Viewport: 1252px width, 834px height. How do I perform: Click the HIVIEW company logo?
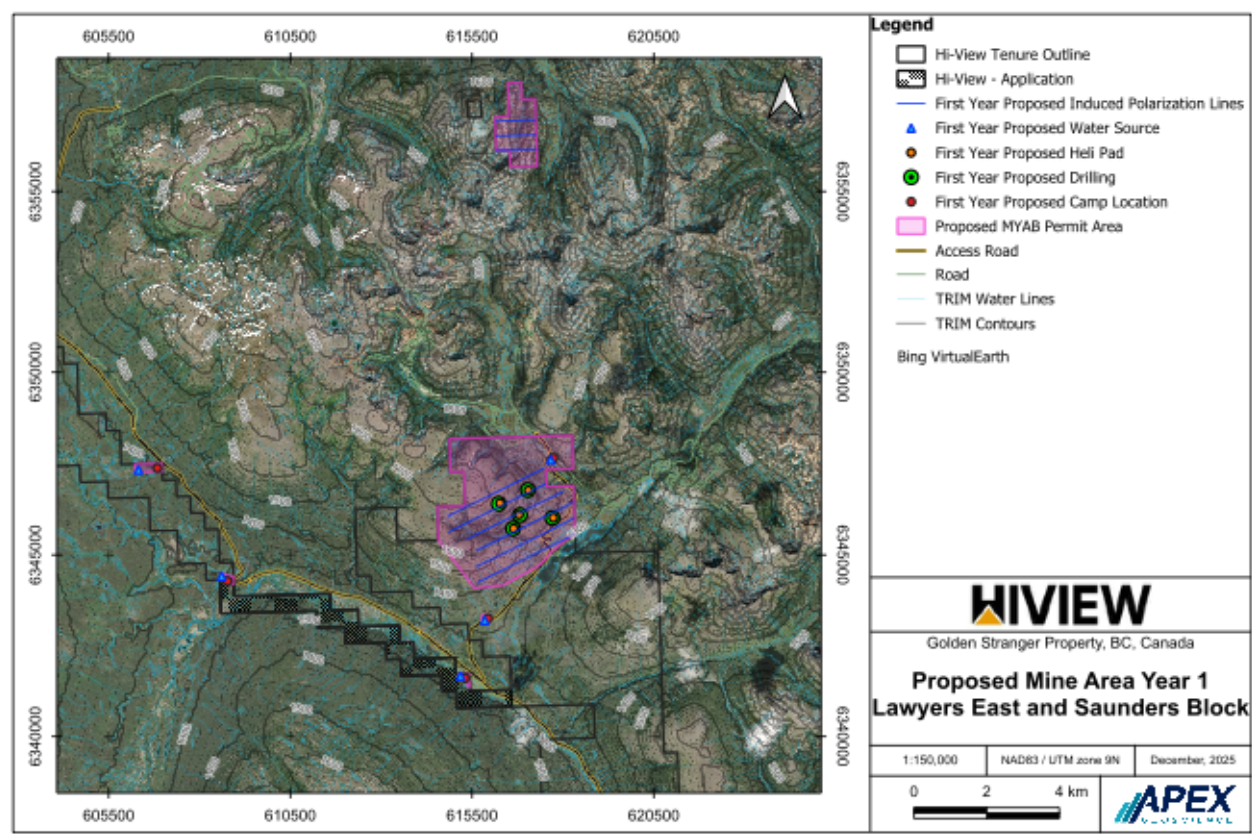pyautogui.click(x=1060, y=605)
